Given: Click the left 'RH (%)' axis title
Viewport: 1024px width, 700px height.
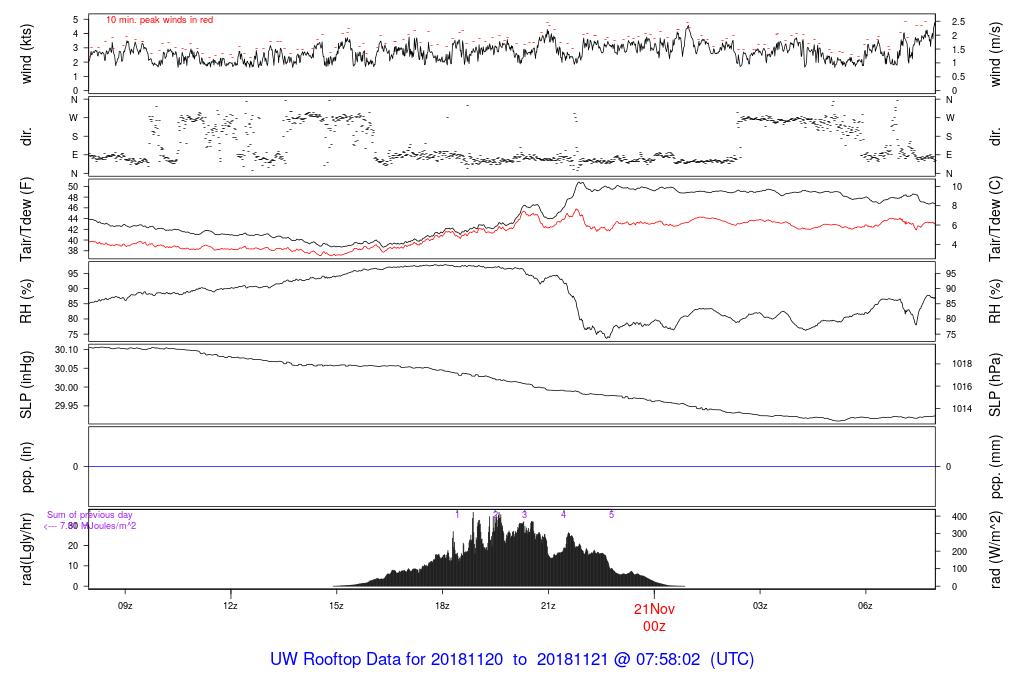Looking at the screenshot, I should [26, 301].
